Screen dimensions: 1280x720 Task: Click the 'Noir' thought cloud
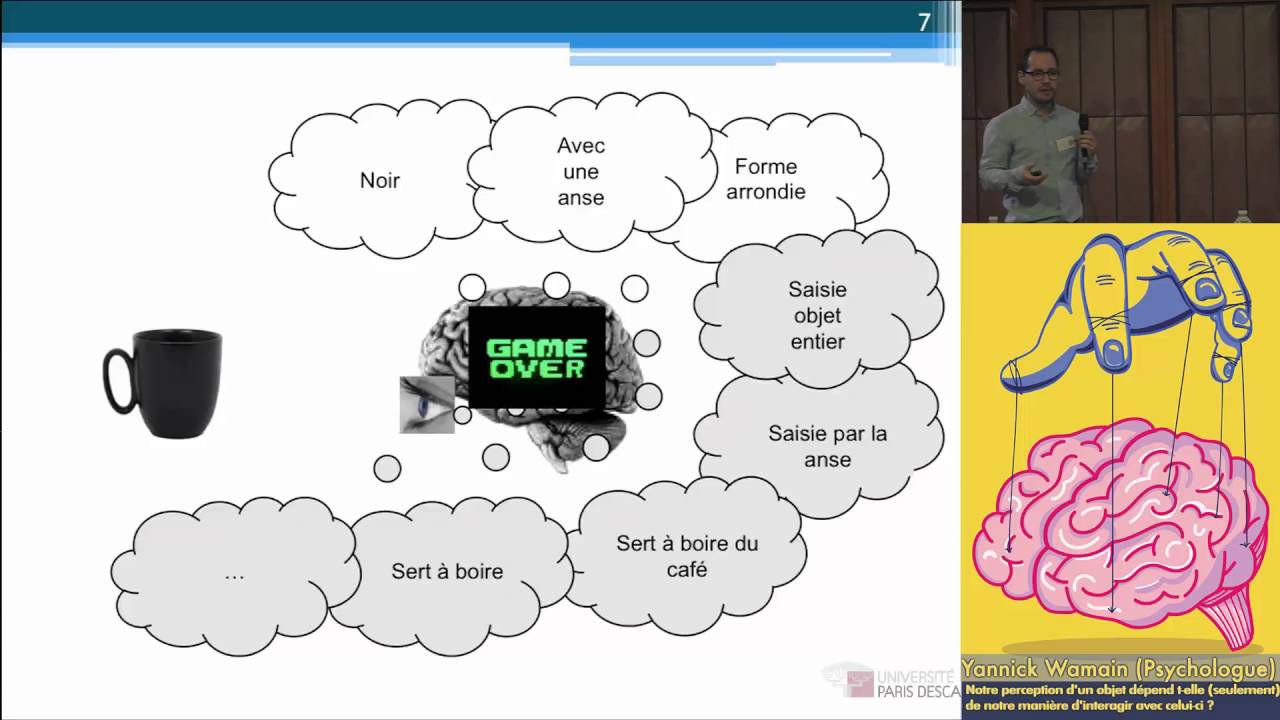(380, 181)
